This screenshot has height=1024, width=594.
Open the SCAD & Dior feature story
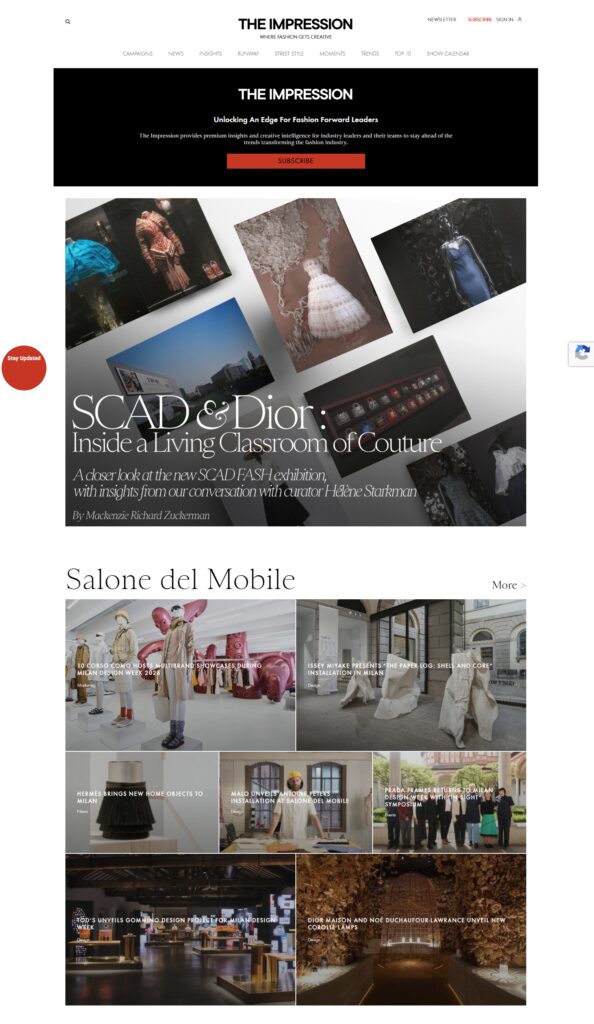(x=296, y=362)
